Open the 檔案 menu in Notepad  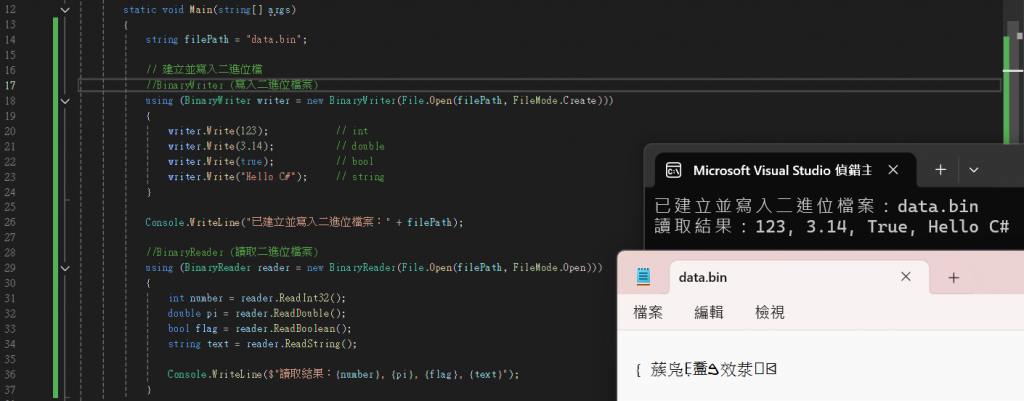pyautogui.click(x=648, y=313)
